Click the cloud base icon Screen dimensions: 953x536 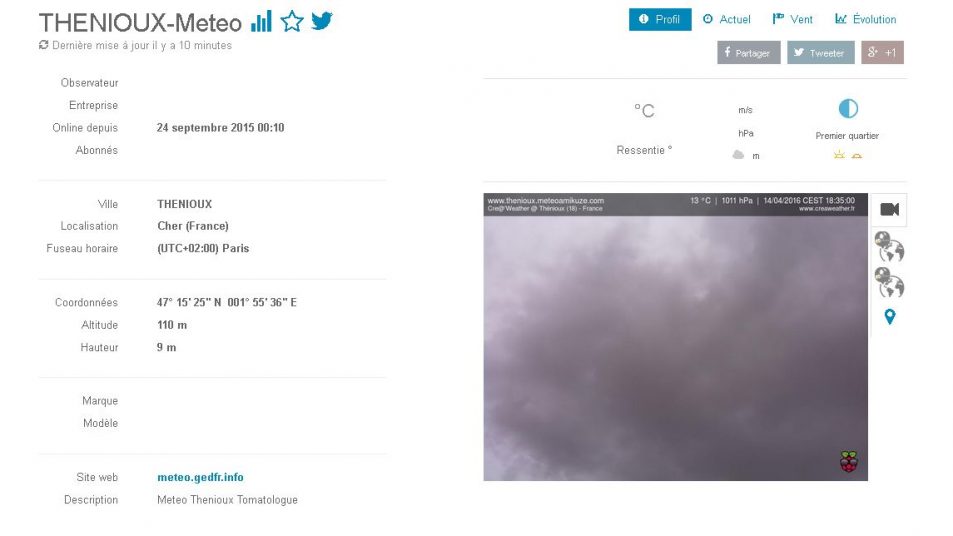[738, 155]
